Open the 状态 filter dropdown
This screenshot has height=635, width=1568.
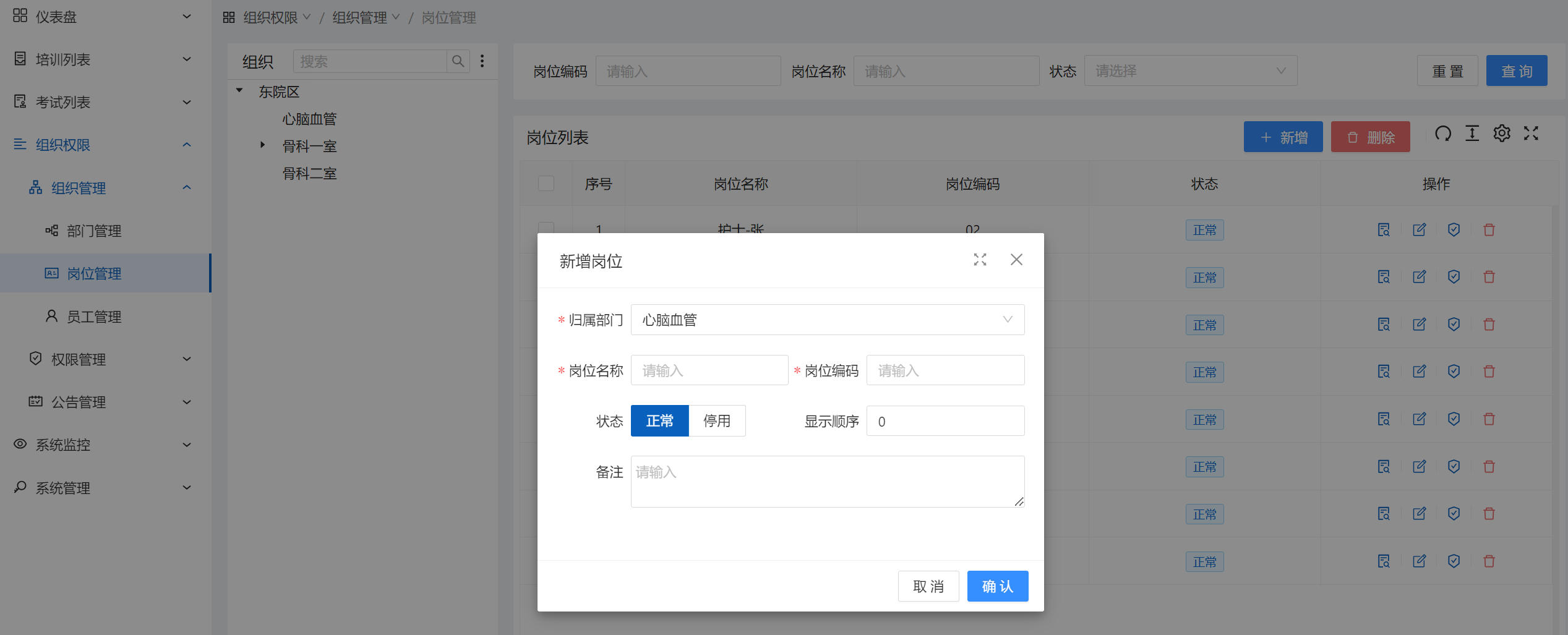tap(1190, 71)
